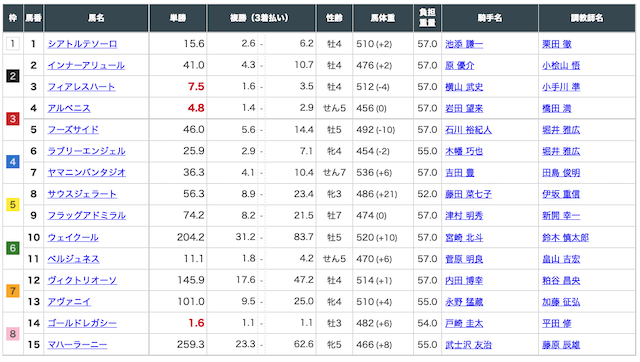Open horse シアトルテソーロ link
640x362 pixels.
(x=82, y=44)
